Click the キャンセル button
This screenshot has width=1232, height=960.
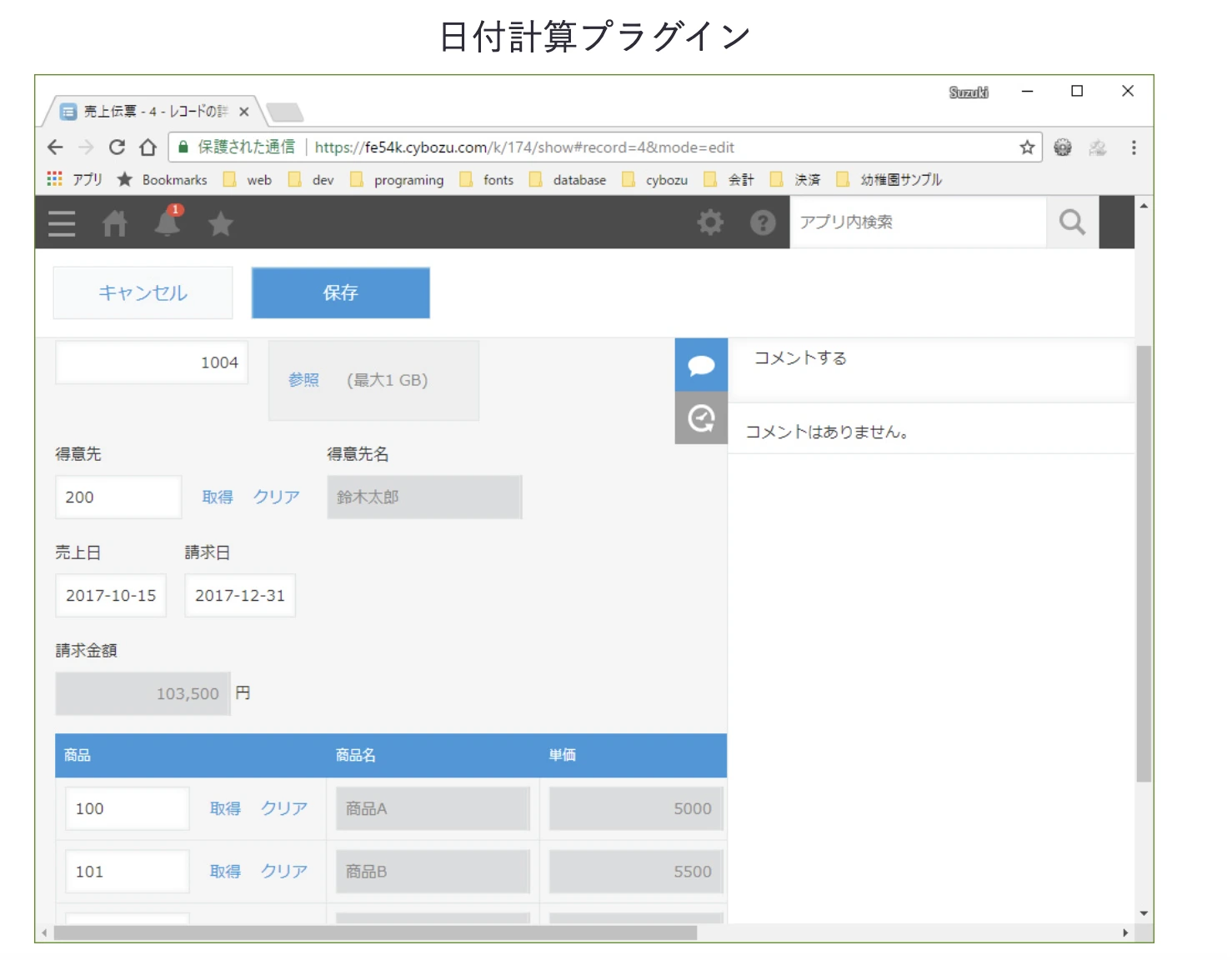(143, 292)
